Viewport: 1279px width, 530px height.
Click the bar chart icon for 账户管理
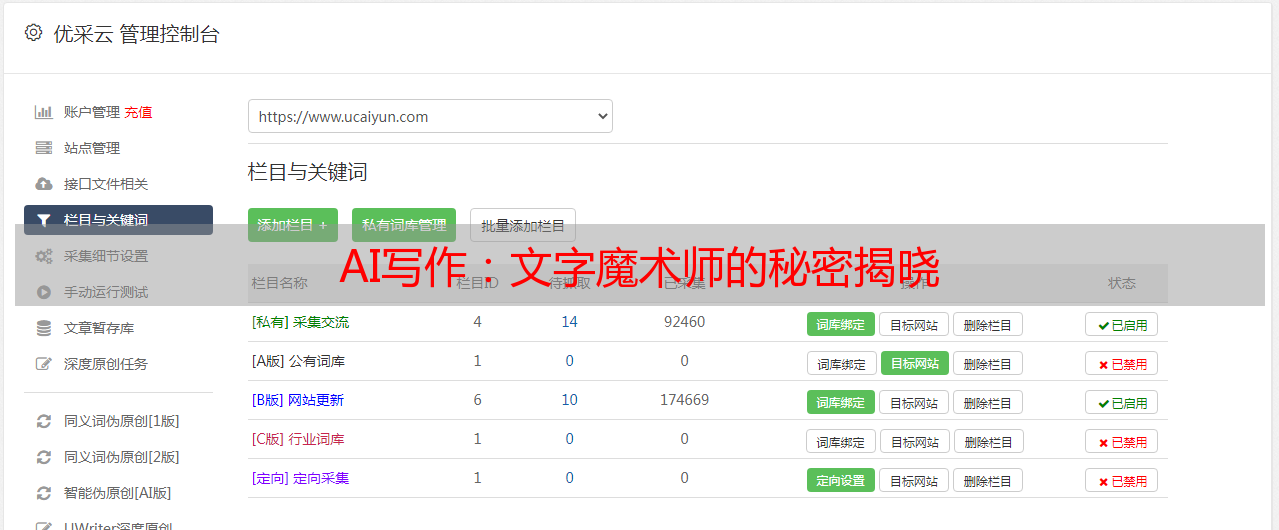click(43, 112)
